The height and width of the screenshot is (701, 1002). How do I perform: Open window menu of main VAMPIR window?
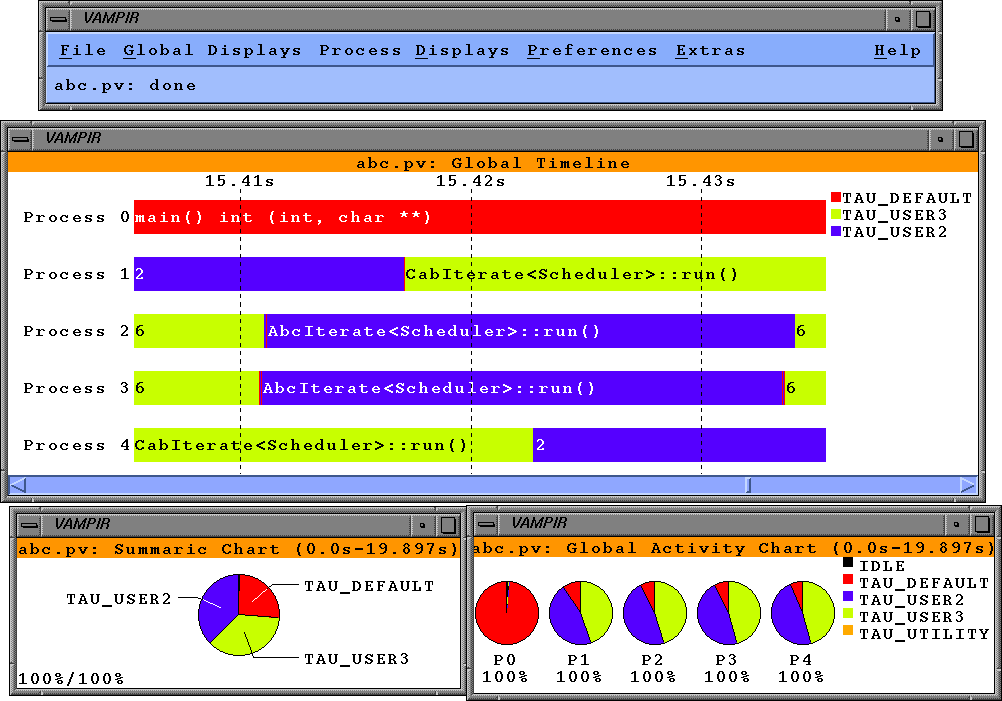tap(59, 19)
